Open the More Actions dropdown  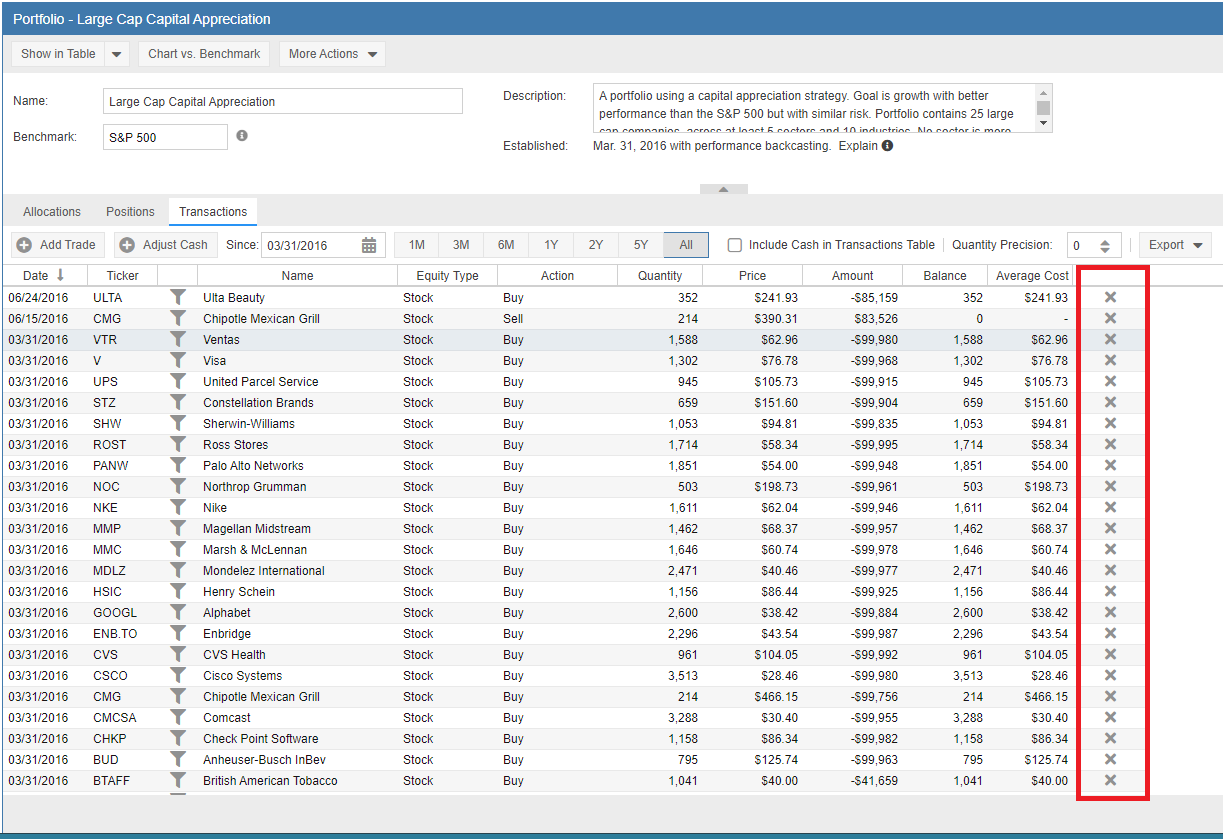point(332,54)
